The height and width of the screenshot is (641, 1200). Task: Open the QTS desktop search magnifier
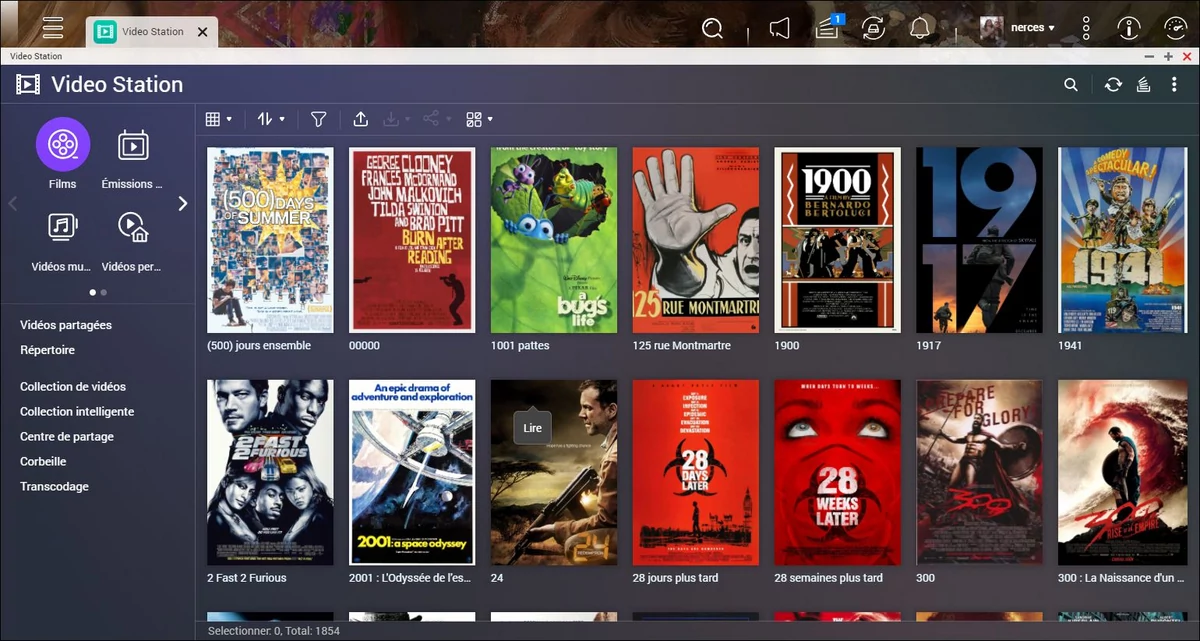tap(712, 28)
